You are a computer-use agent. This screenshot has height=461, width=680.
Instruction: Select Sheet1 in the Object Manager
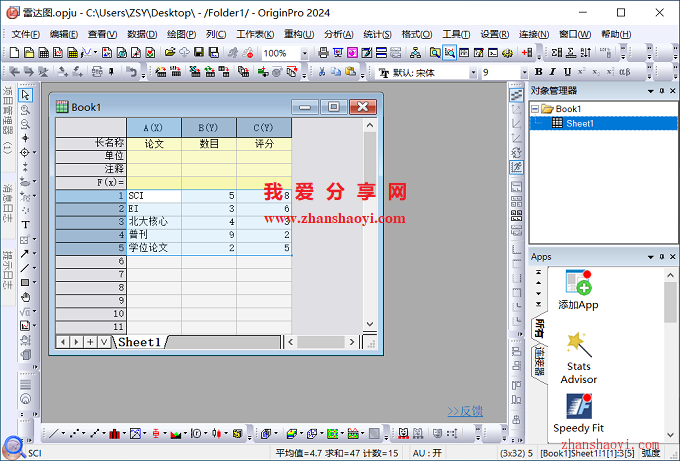point(579,124)
